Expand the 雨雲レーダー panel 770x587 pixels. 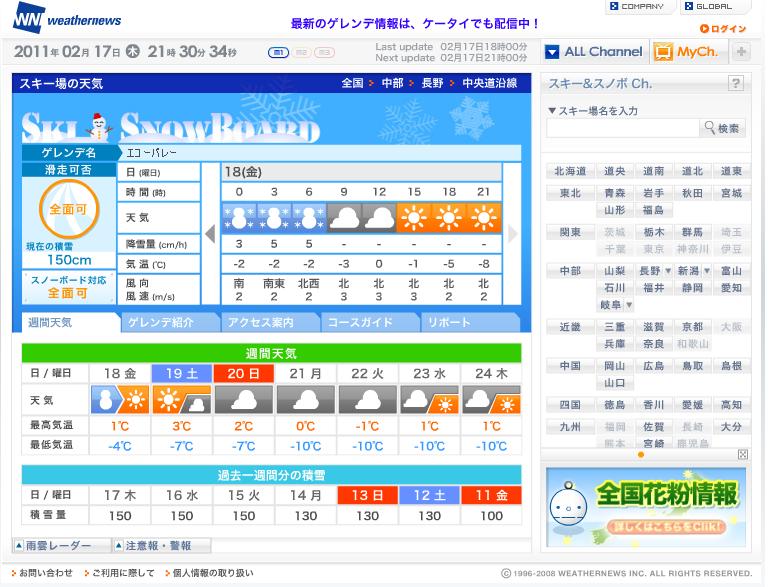(62, 546)
